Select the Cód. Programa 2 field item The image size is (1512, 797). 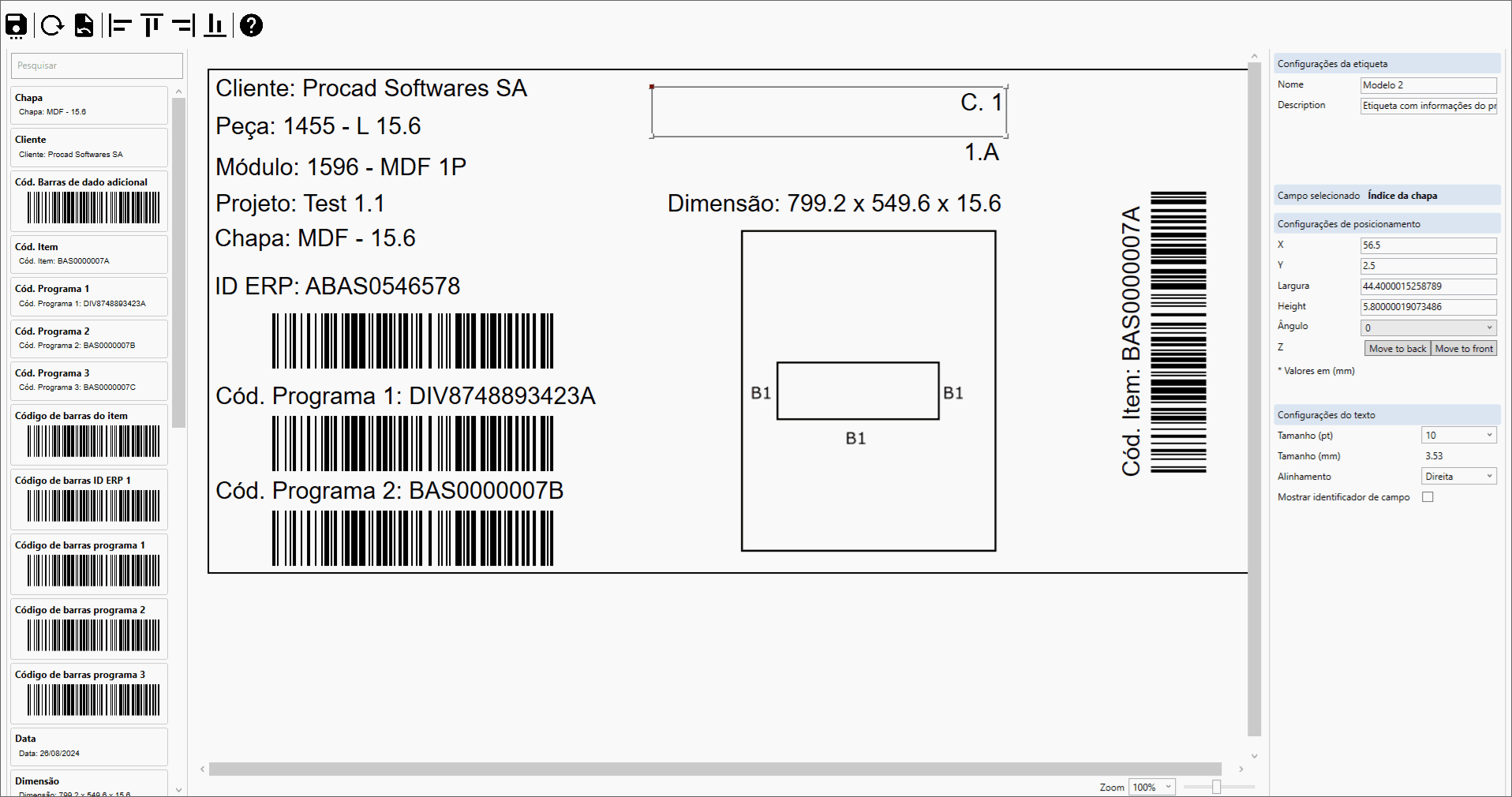click(x=89, y=339)
